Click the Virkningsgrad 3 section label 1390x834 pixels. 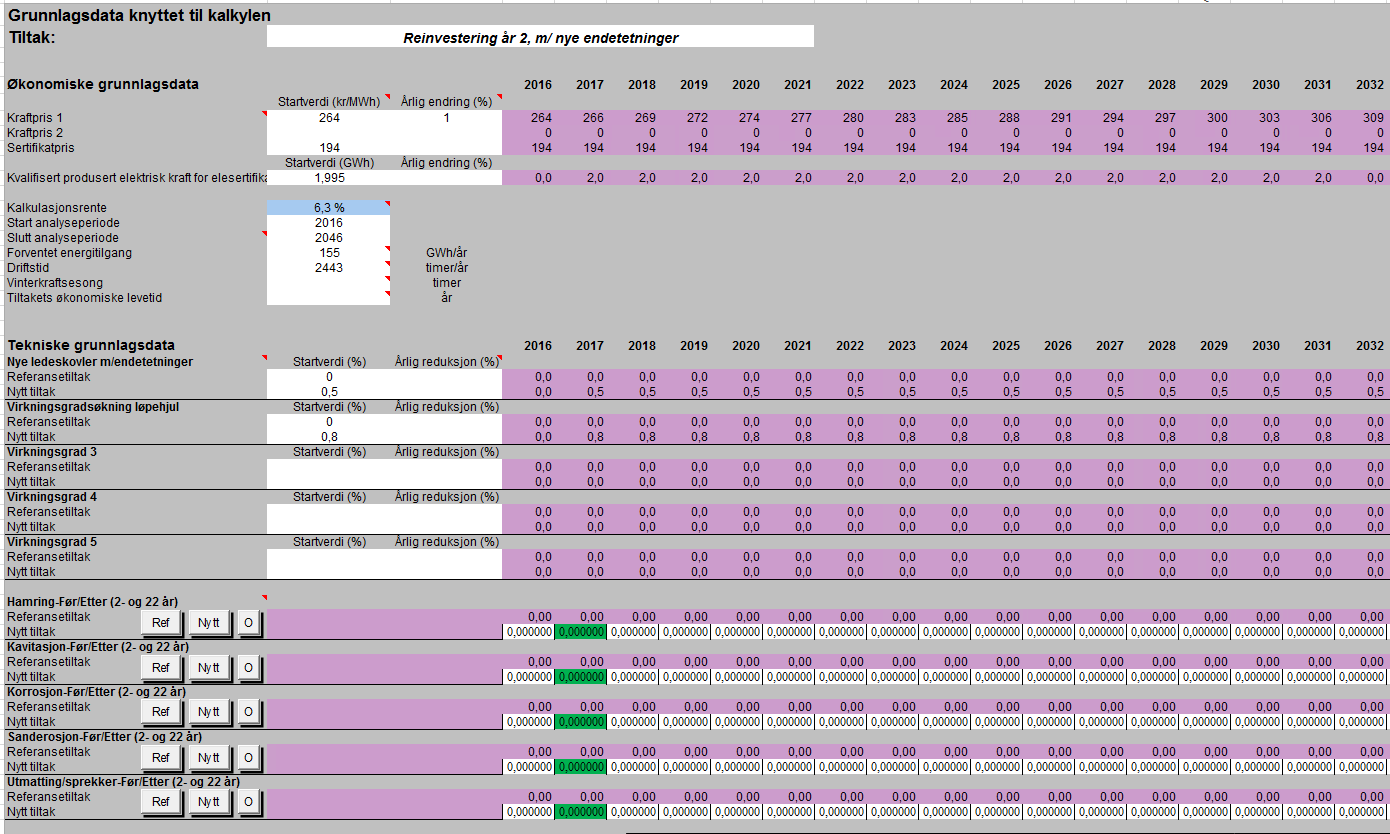(x=52, y=452)
